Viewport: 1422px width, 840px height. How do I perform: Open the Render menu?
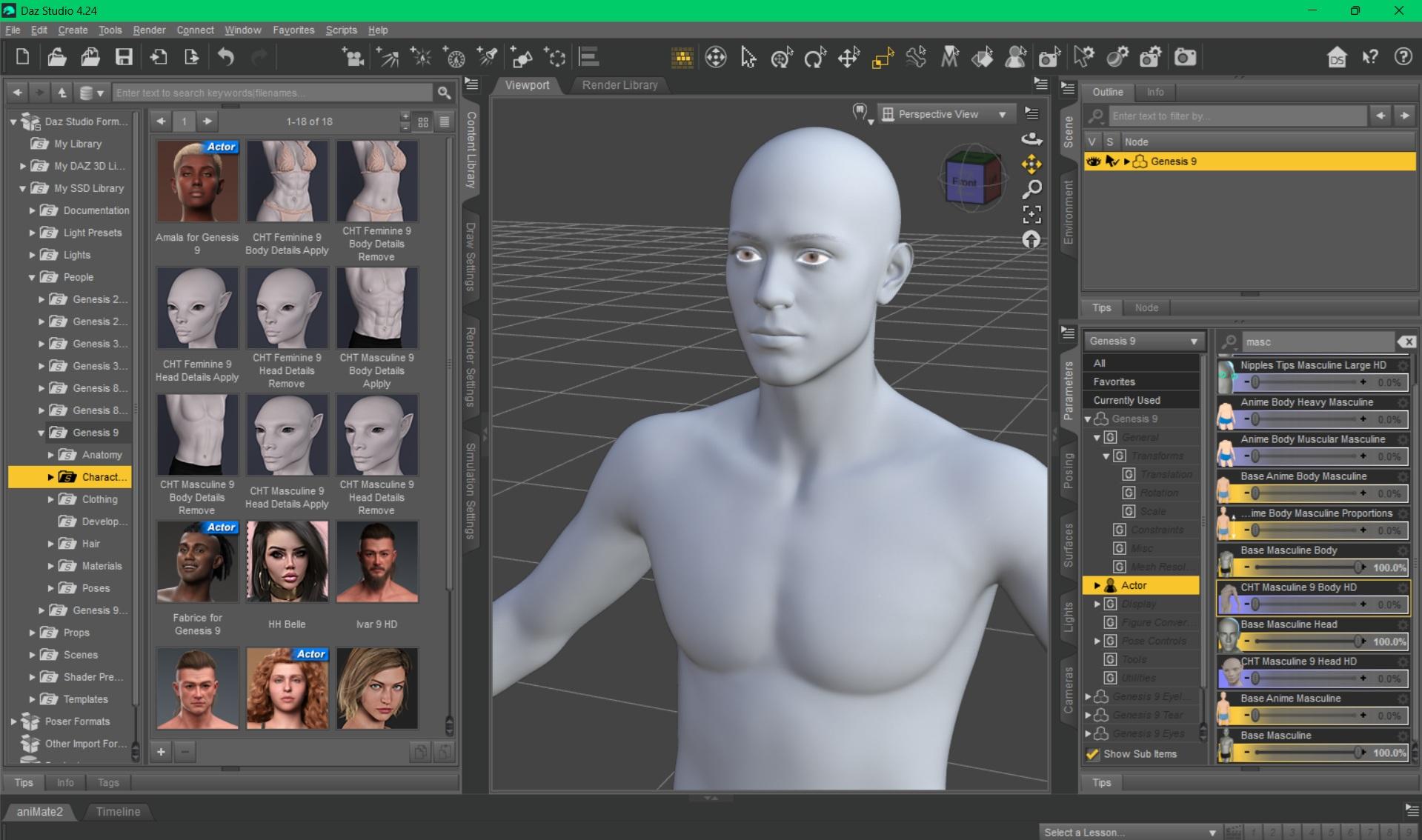(x=149, y=30)
